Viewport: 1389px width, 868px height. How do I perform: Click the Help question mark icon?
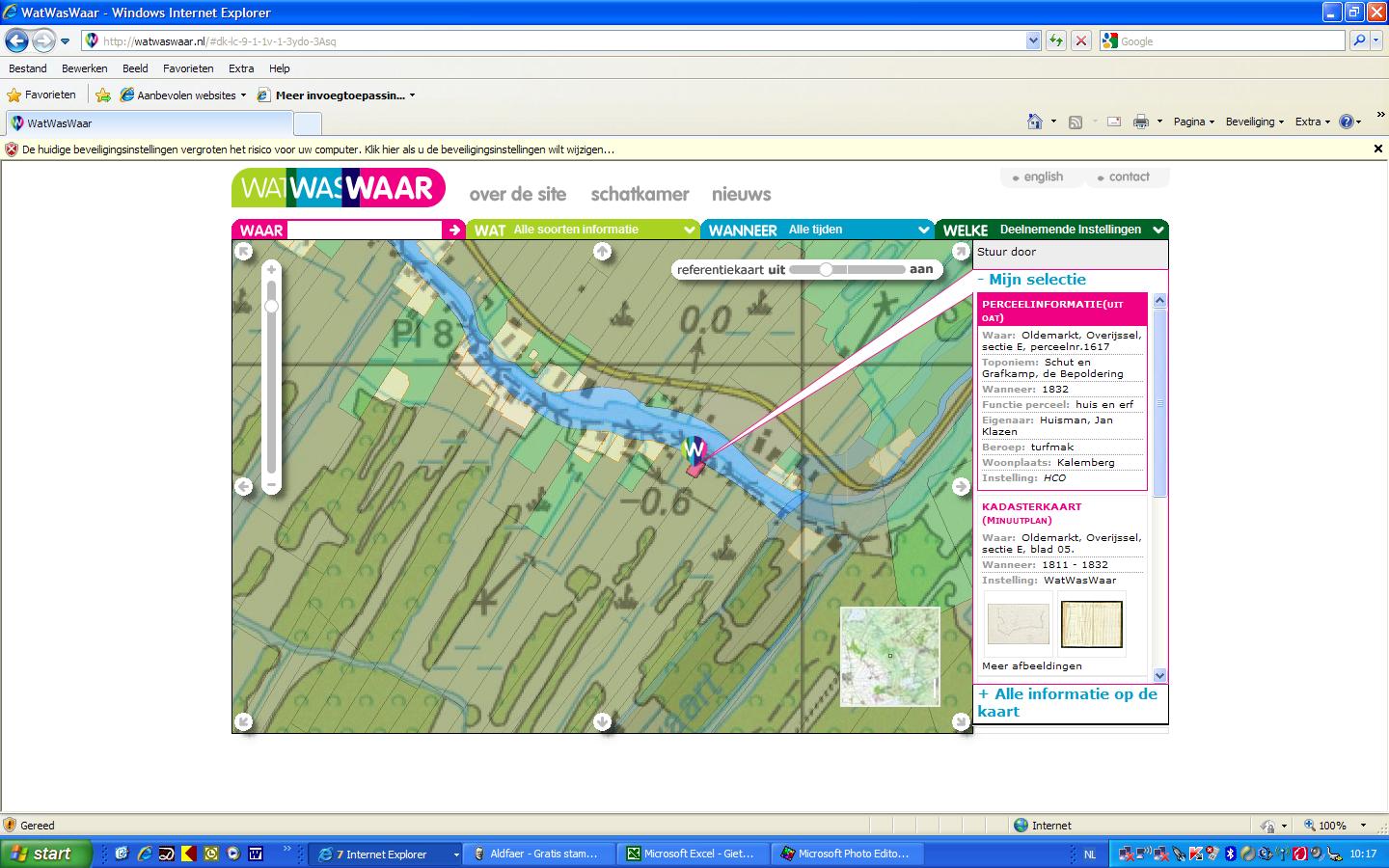[1347, 122]
